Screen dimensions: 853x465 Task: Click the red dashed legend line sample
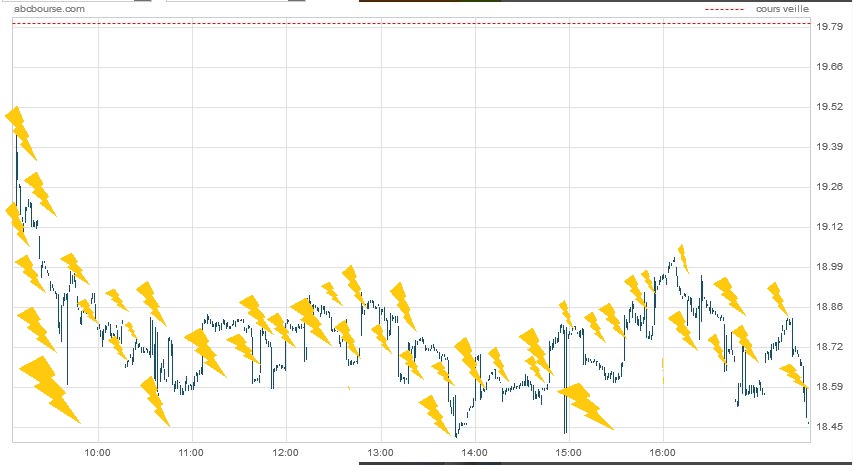[x=724, y=9]
